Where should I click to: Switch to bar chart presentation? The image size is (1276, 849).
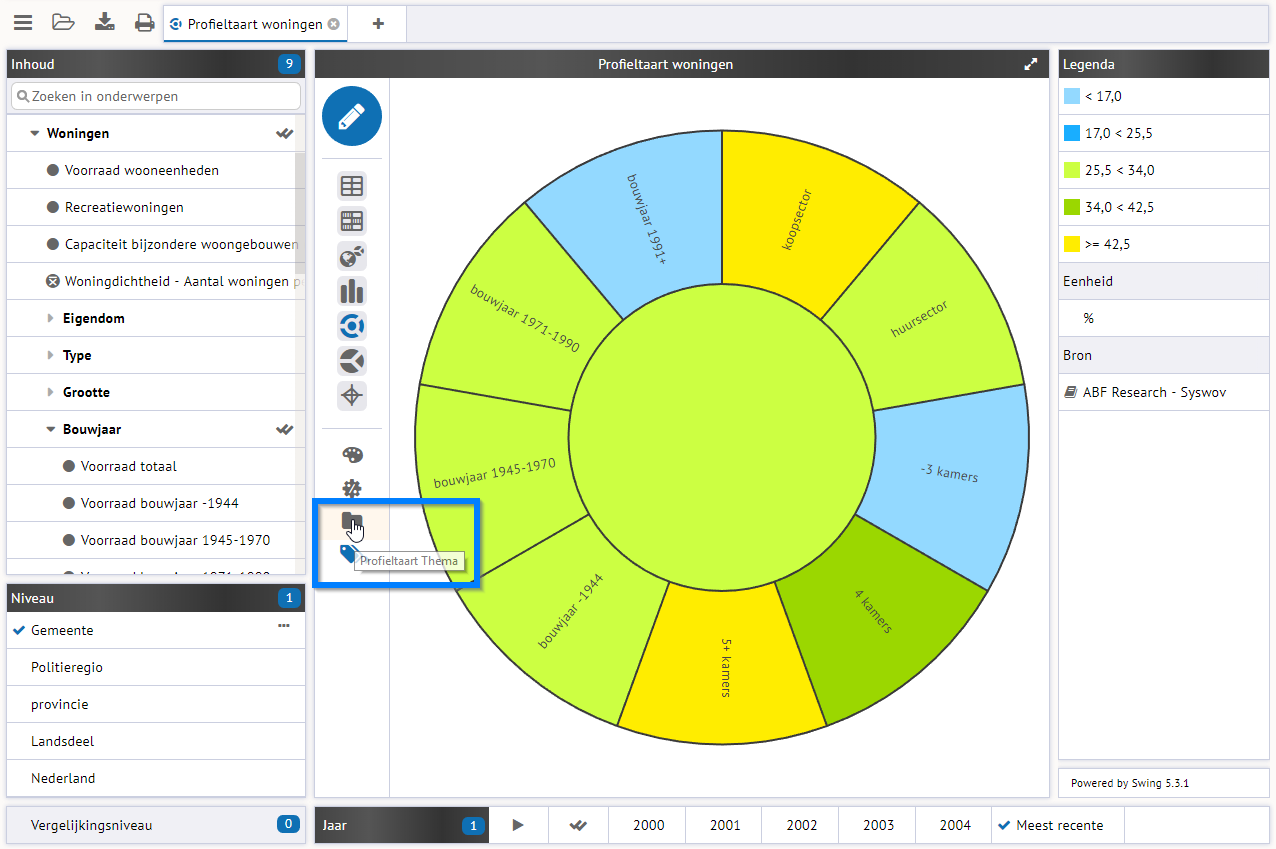[x=352, y=291]
